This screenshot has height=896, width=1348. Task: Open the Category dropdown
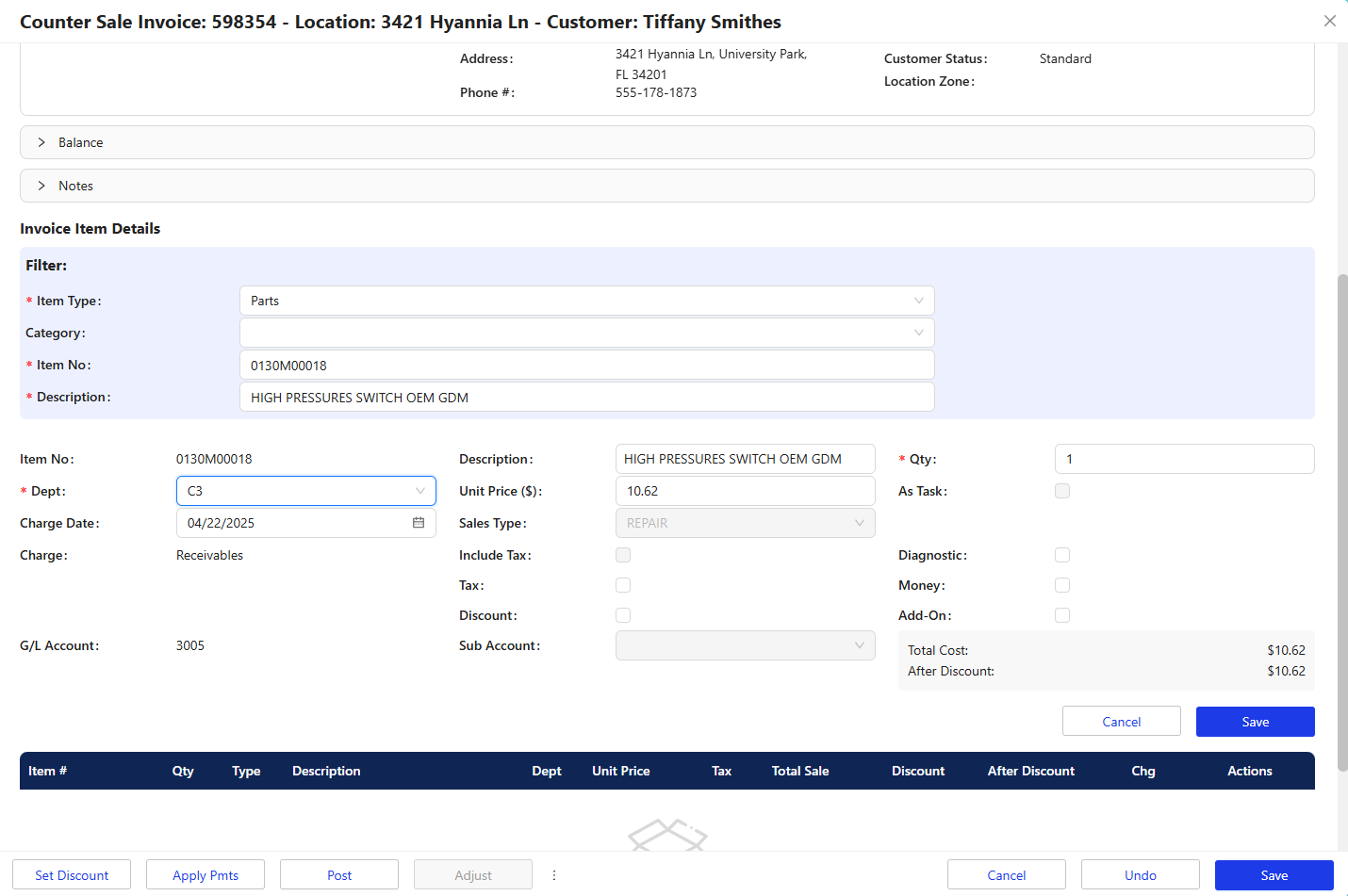587,333
